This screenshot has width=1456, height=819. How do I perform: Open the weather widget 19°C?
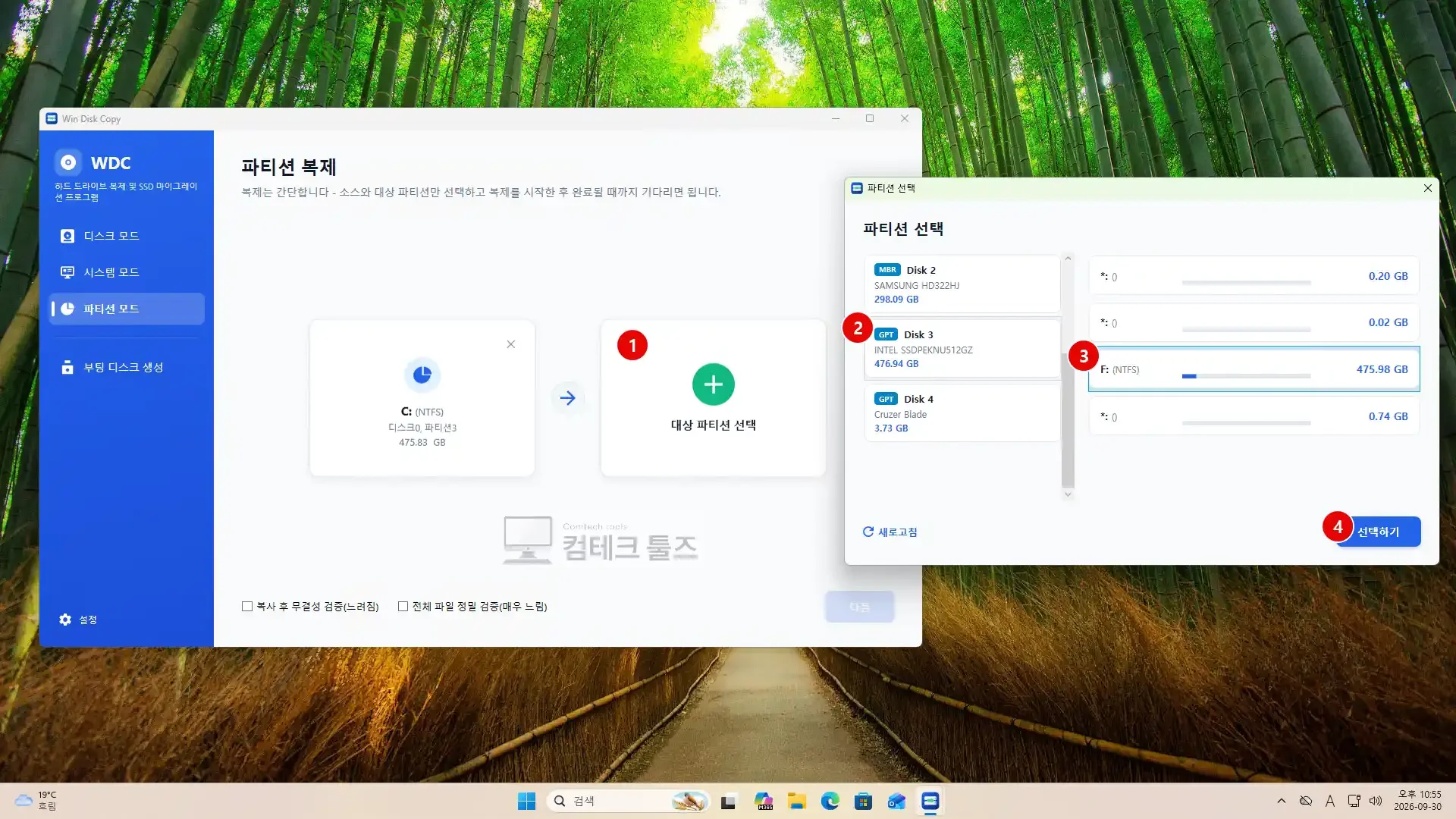tap(36, 801)
